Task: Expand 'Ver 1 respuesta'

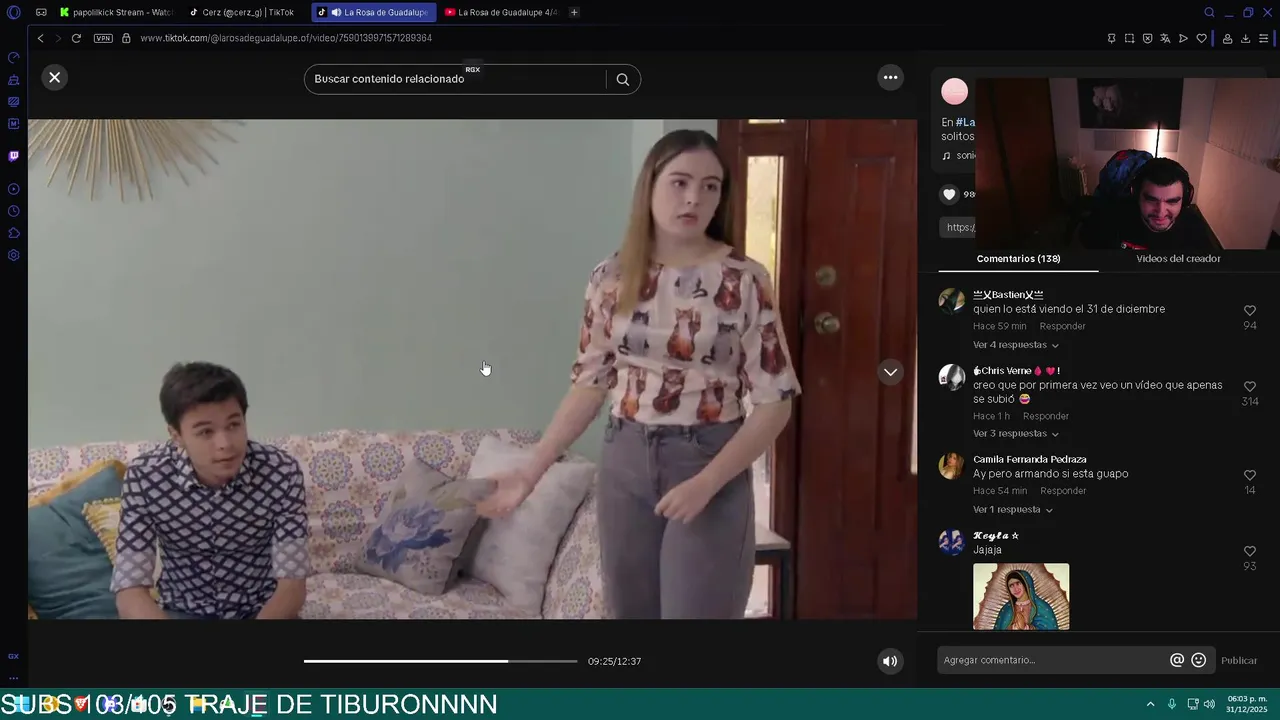Action: [x=1012, y=510]
